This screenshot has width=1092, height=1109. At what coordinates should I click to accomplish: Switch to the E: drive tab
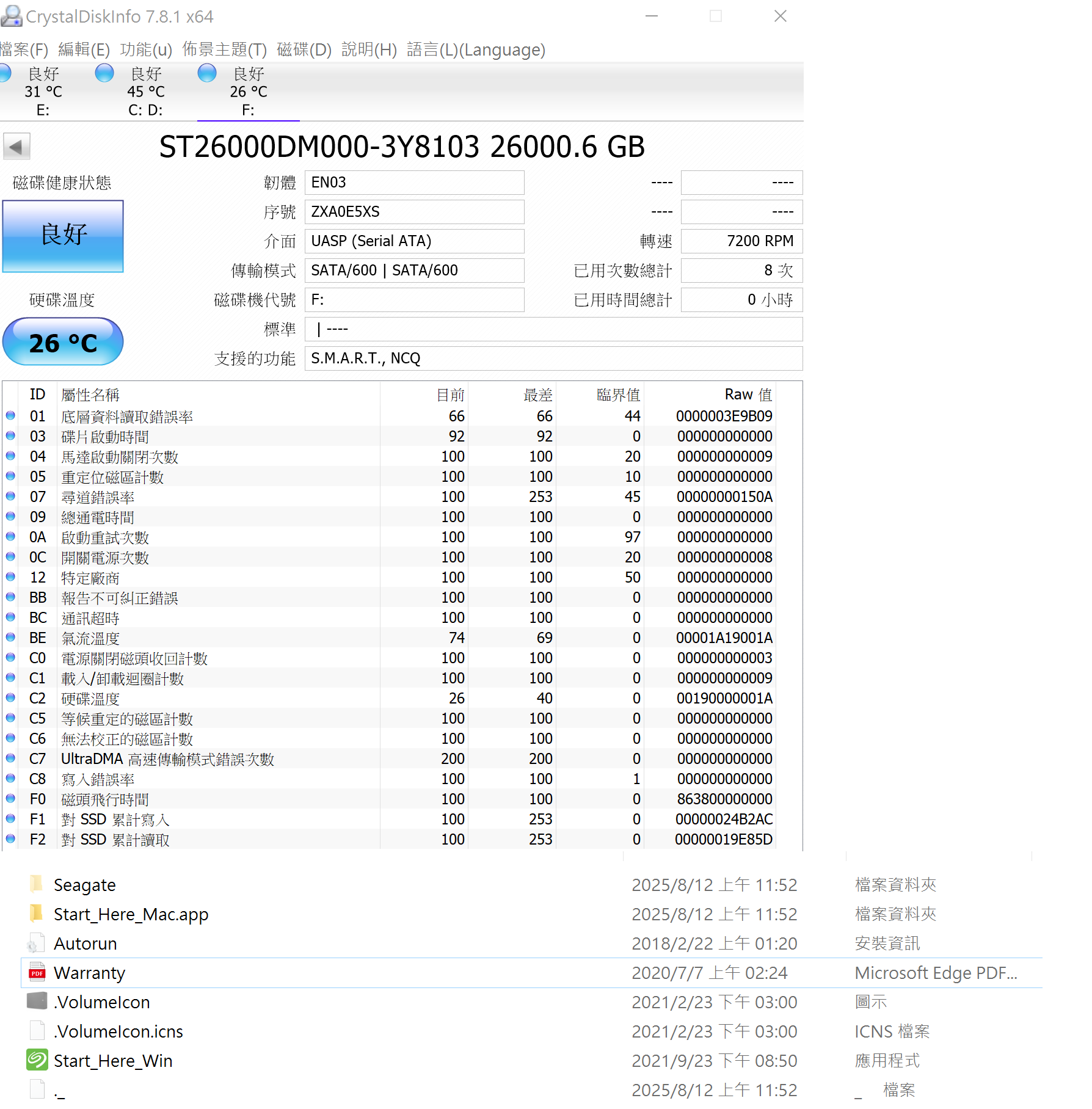(x=43, y=92)
